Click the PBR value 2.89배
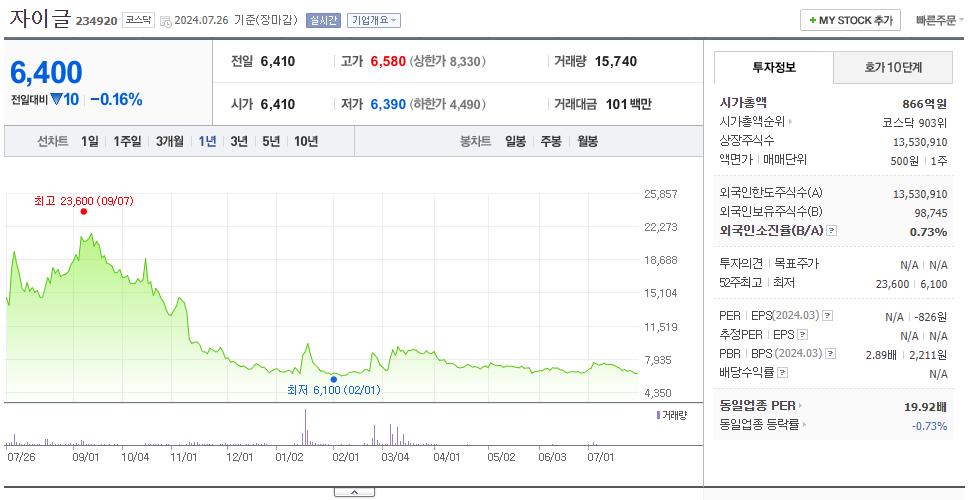The height and width of the screenshot is (500, 968). (880, 355)
